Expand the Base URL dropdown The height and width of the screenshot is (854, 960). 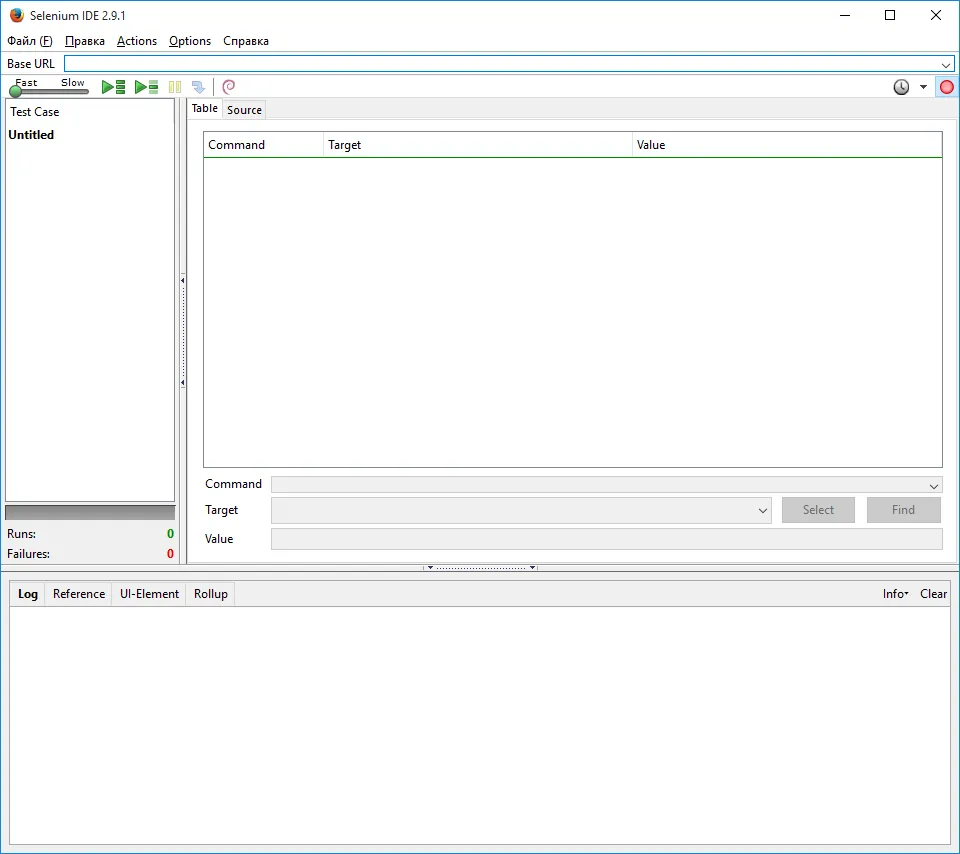(x=946, y=64)
